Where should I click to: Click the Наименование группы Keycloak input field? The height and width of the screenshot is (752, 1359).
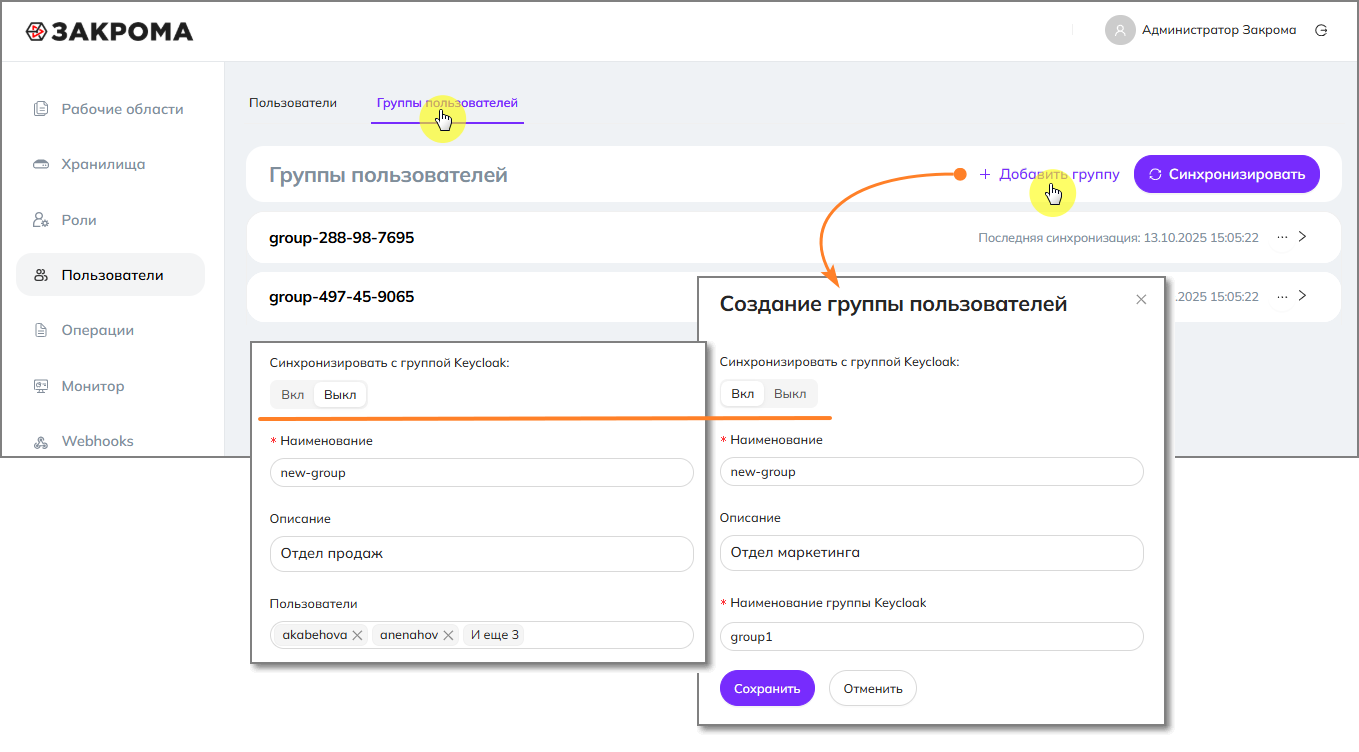931,636
